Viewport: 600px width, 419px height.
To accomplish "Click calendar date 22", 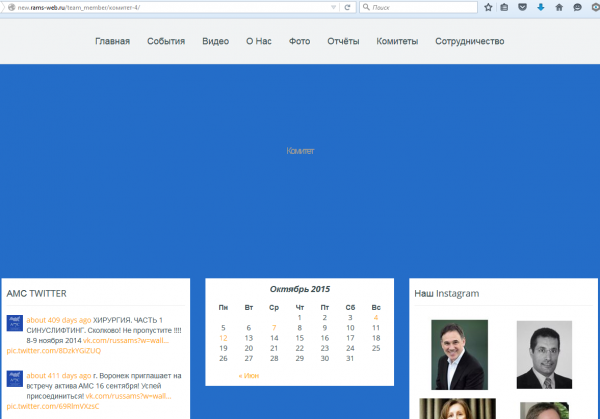I will (300, 348).
